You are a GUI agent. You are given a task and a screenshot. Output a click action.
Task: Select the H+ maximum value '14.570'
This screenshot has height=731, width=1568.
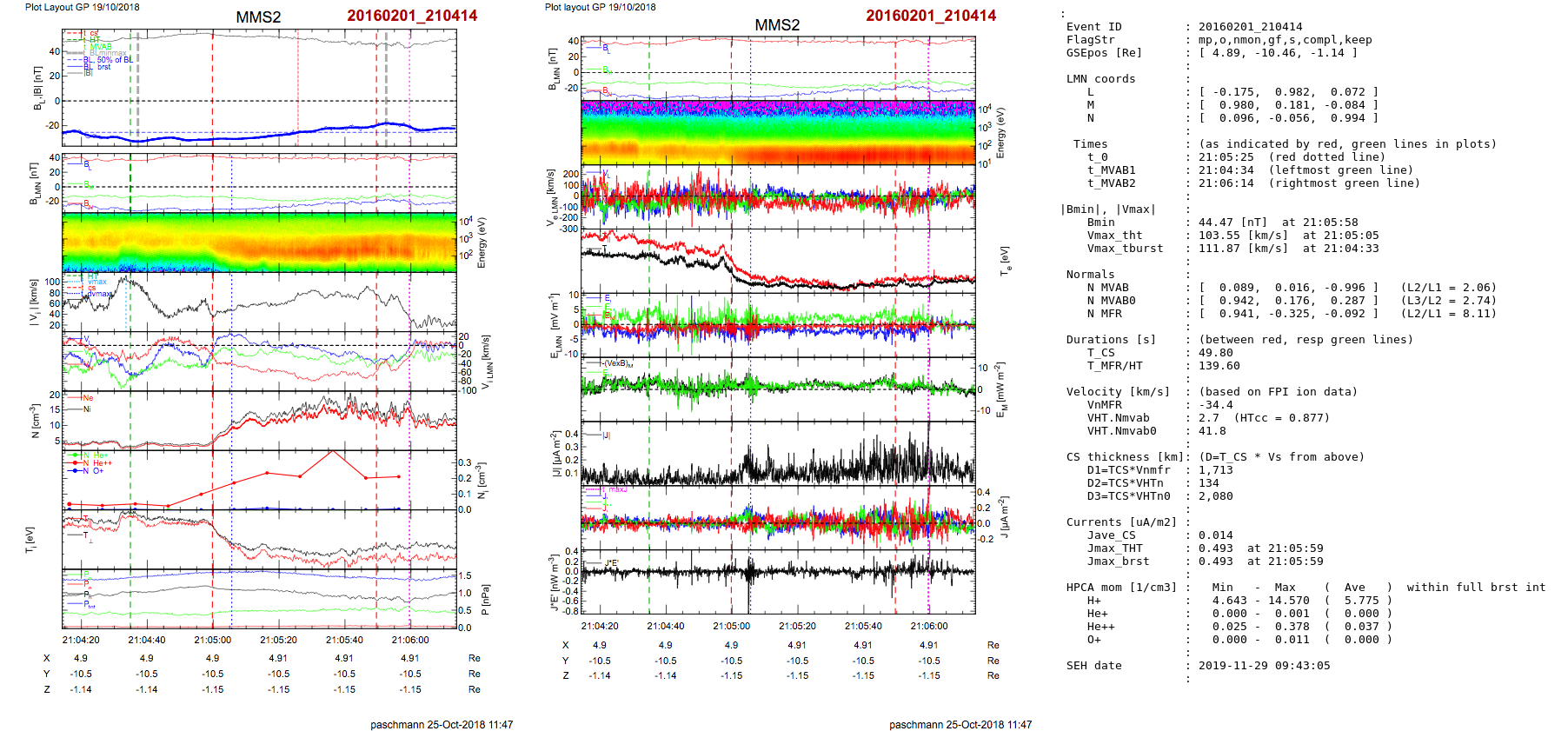(x=1288, y=601)
